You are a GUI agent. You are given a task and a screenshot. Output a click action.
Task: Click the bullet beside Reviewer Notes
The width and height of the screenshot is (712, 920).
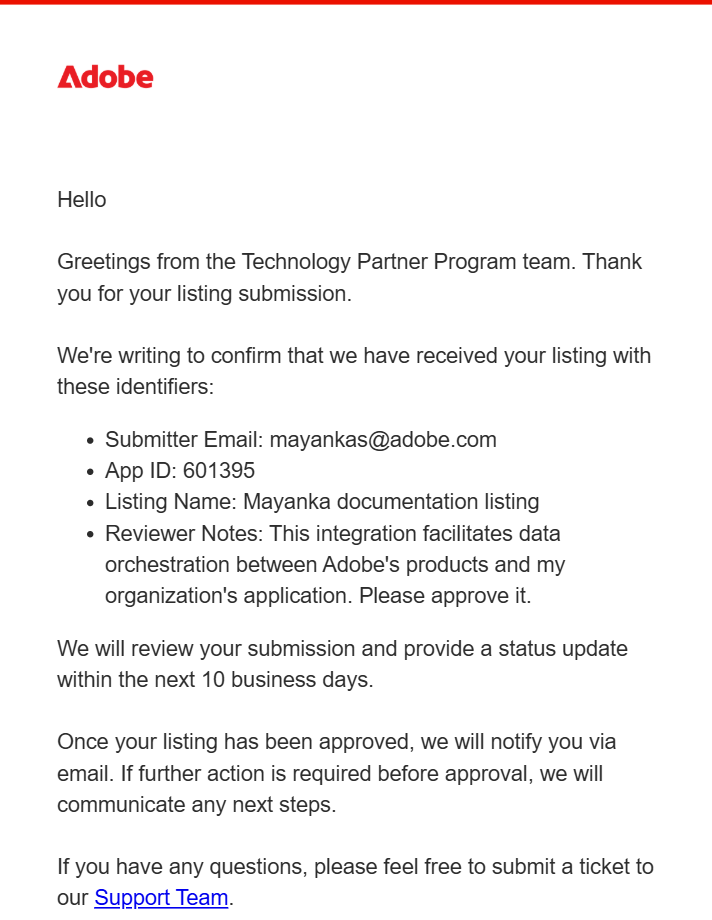coord(91,534)
